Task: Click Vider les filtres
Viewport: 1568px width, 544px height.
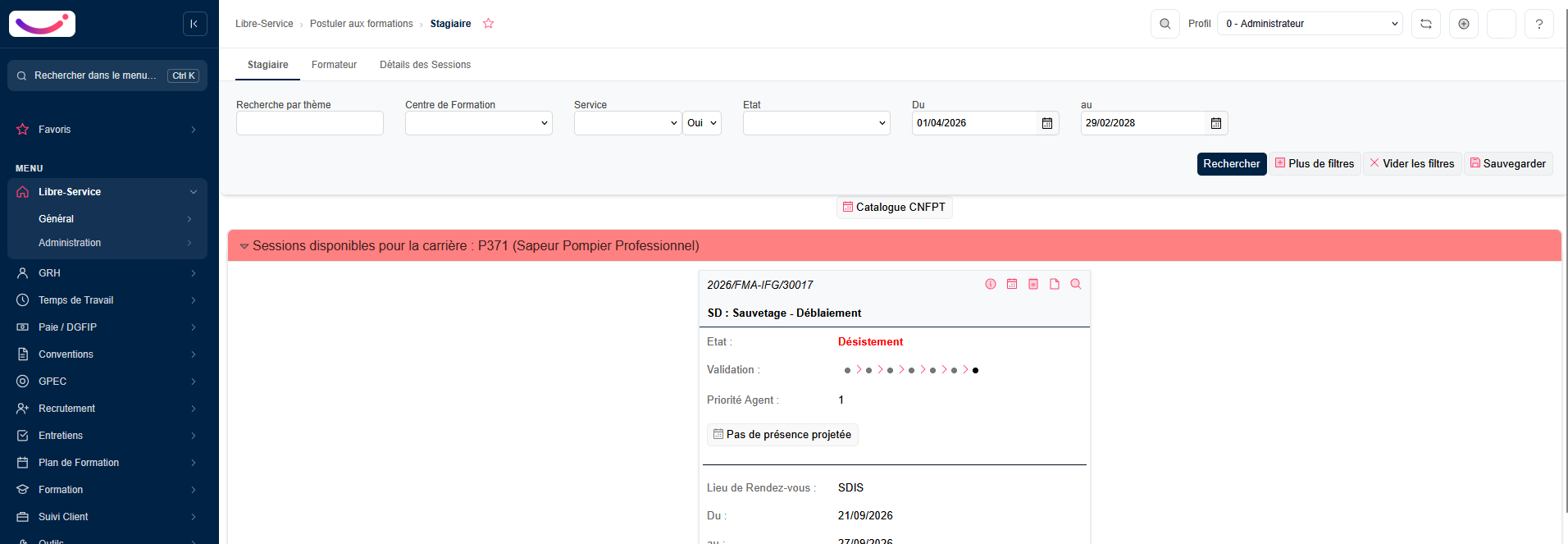Action: [x=1412, y=164]
